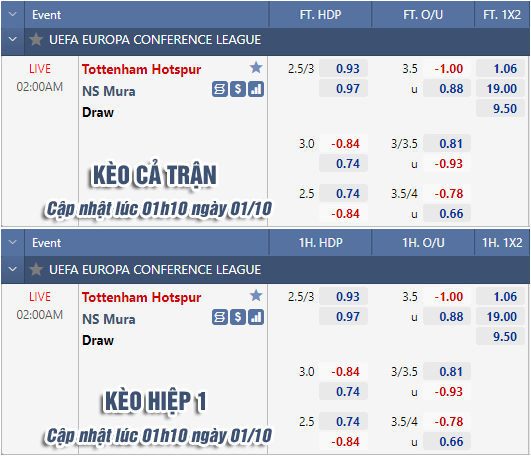Click dollar icon in first-half NS Mura row

point(238,317)
